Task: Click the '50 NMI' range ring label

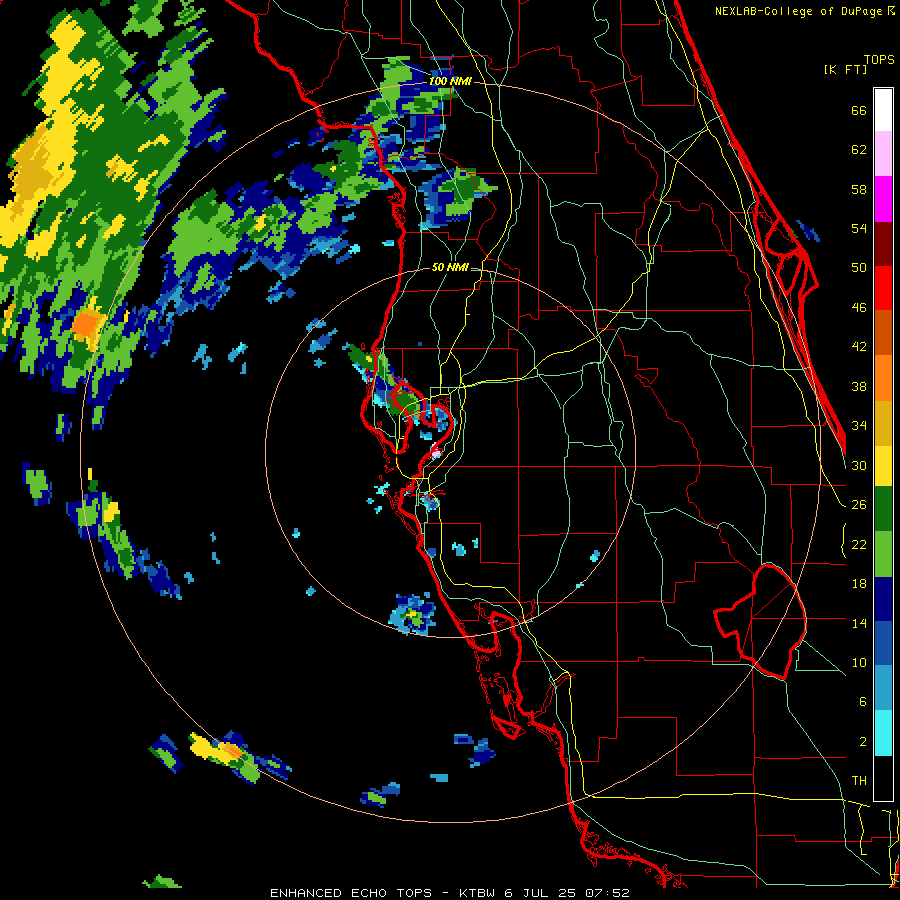Action: 450,267
